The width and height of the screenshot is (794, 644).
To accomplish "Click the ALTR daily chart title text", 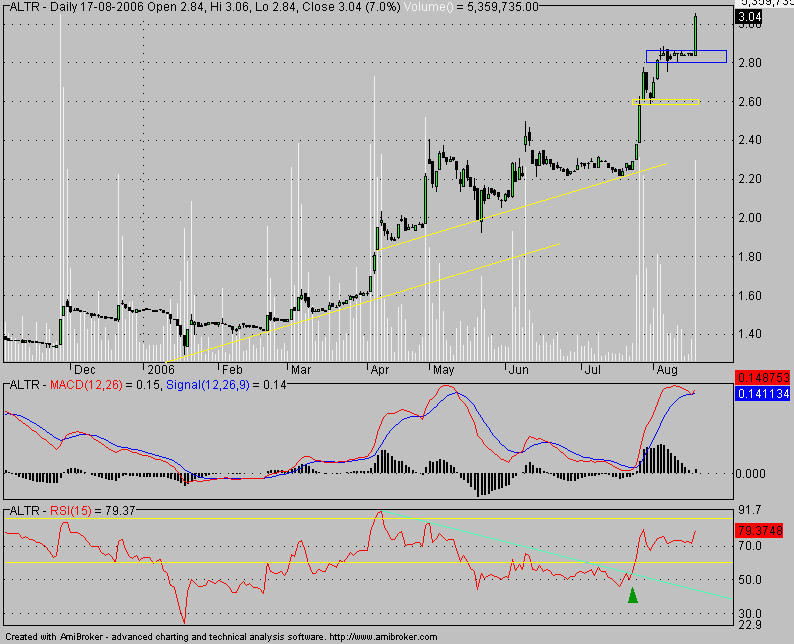I will (x=205, y=7).
